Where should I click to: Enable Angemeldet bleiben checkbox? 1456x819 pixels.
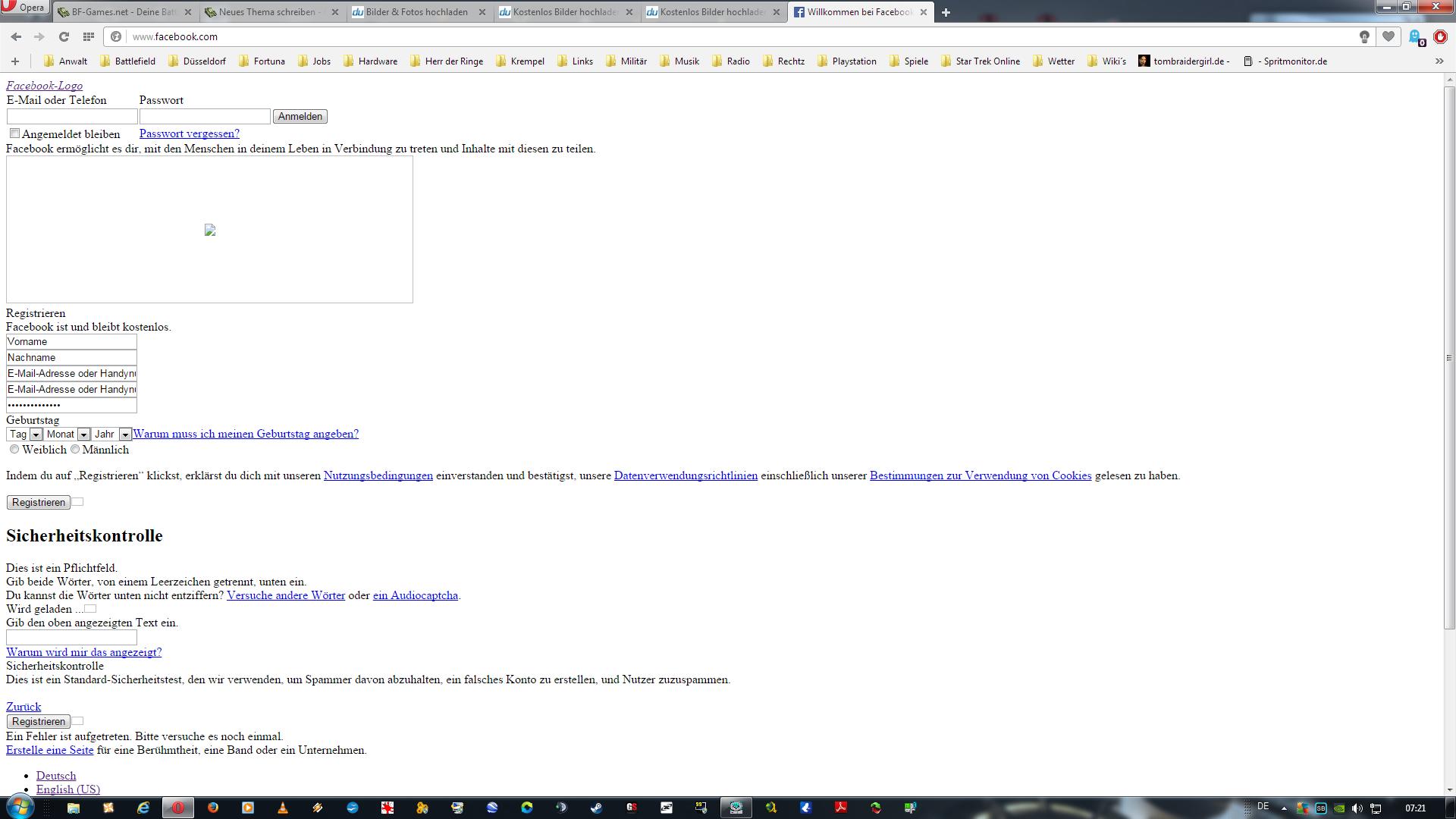pyautogui.click(x=14, y=133)
